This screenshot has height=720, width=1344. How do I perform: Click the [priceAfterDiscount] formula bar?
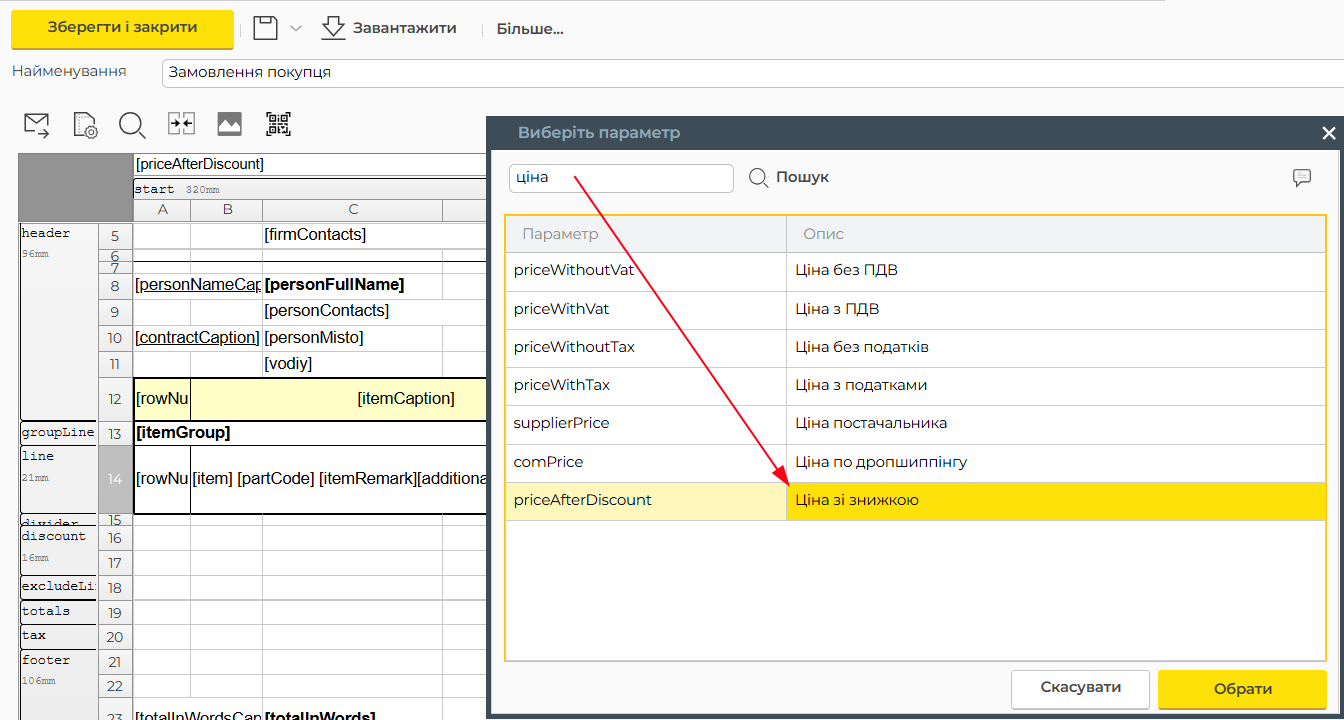pos(310,164)
